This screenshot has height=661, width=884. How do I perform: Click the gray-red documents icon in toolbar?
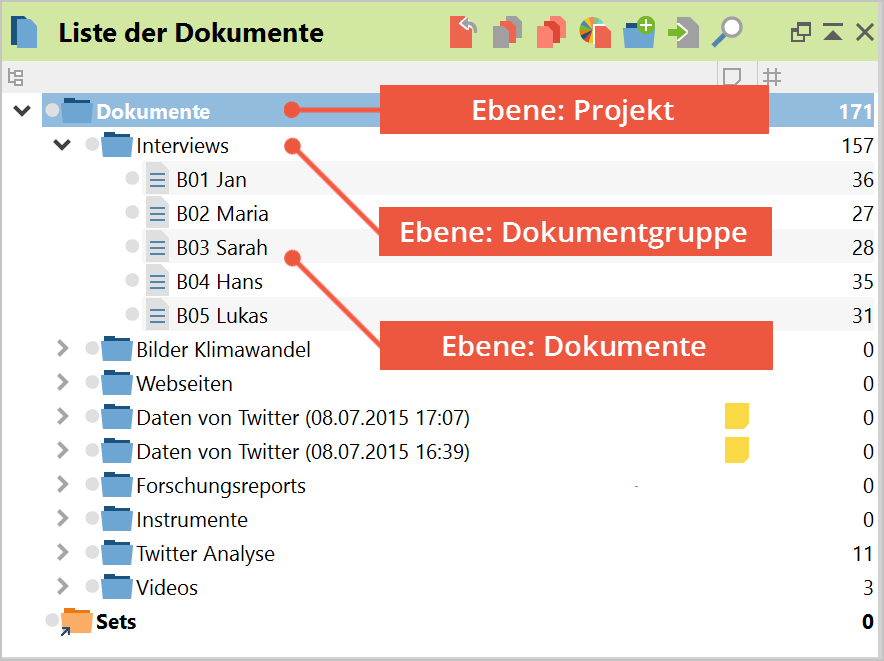pyautogui.click(x=507, y=32)
